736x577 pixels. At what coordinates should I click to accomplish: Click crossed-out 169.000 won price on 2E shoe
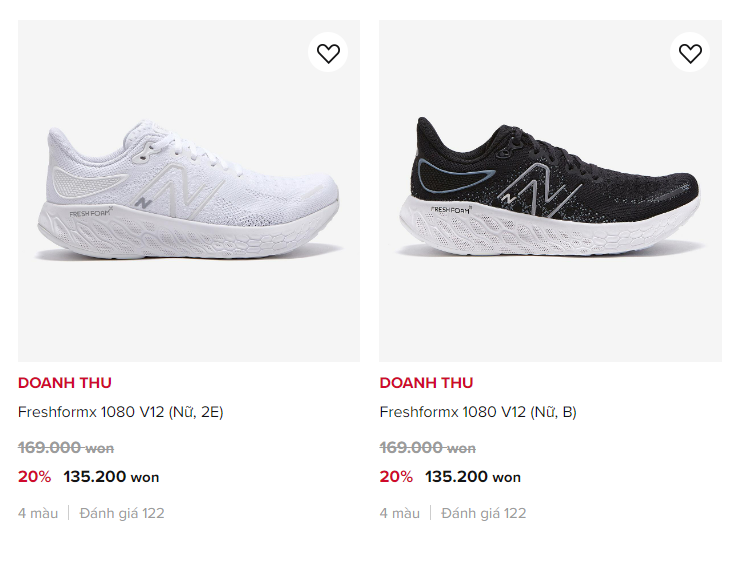pos(65,447)
